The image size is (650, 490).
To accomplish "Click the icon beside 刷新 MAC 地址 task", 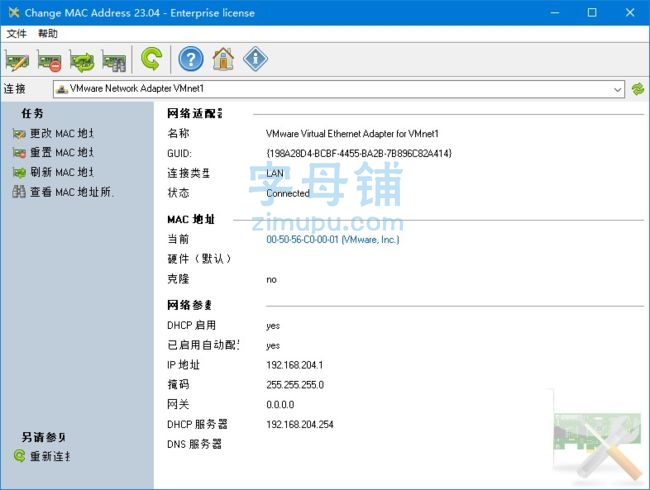I will [x=19, y=172].
